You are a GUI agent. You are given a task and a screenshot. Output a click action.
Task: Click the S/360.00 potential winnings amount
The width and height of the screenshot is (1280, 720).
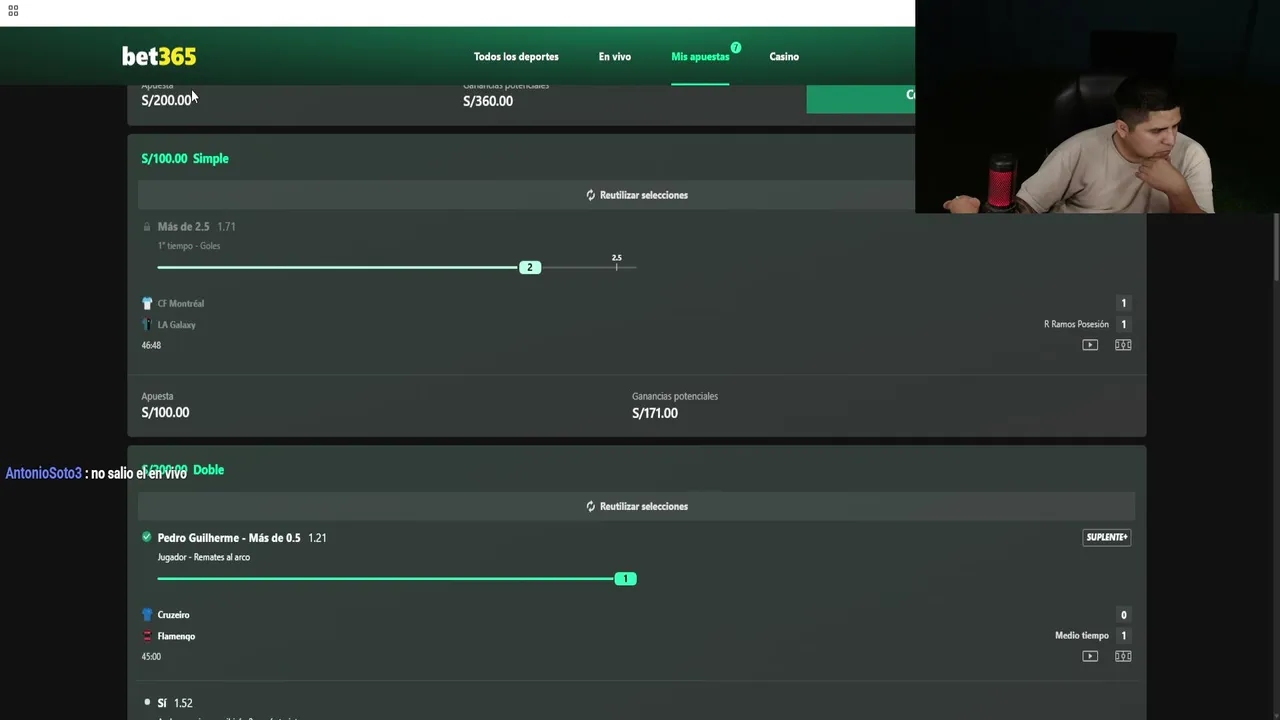(x=488, y=101)
